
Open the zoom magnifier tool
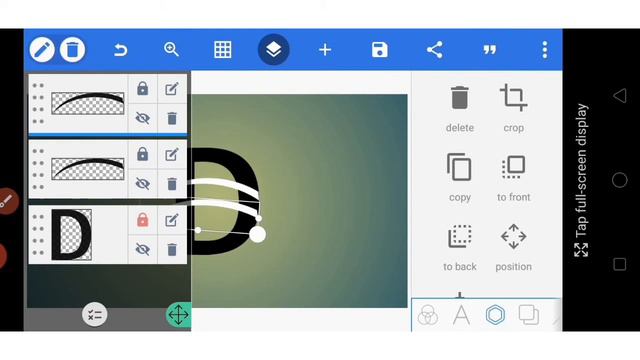tap(171, 50)
